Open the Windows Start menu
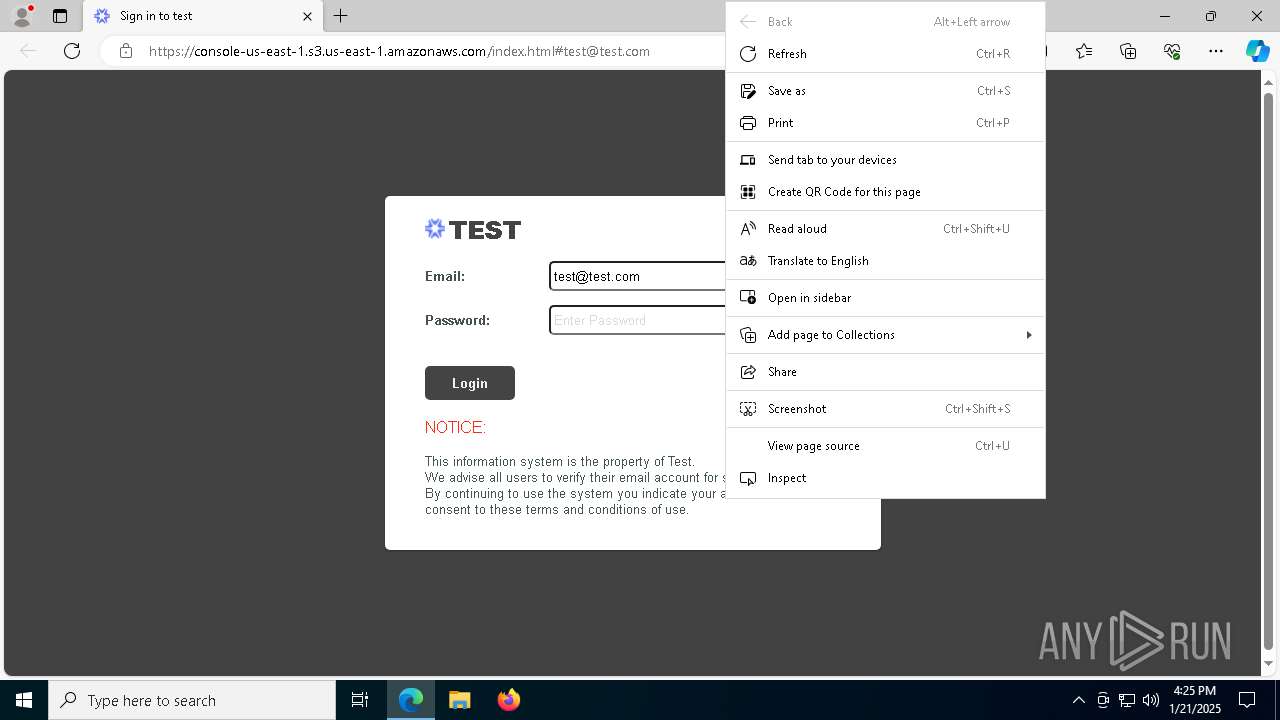1280x720 pixels. pyautogui.click(x=24, y=700)
